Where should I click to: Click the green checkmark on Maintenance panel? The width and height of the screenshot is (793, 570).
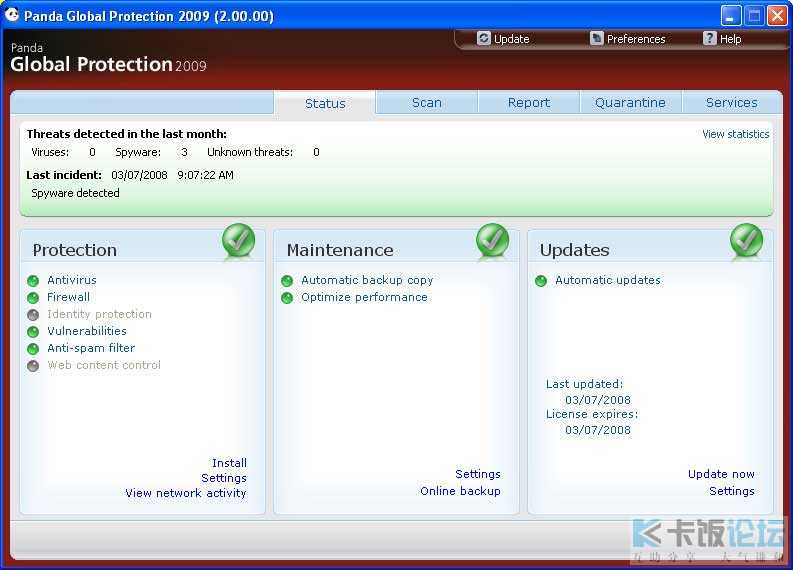coord(492,241)
